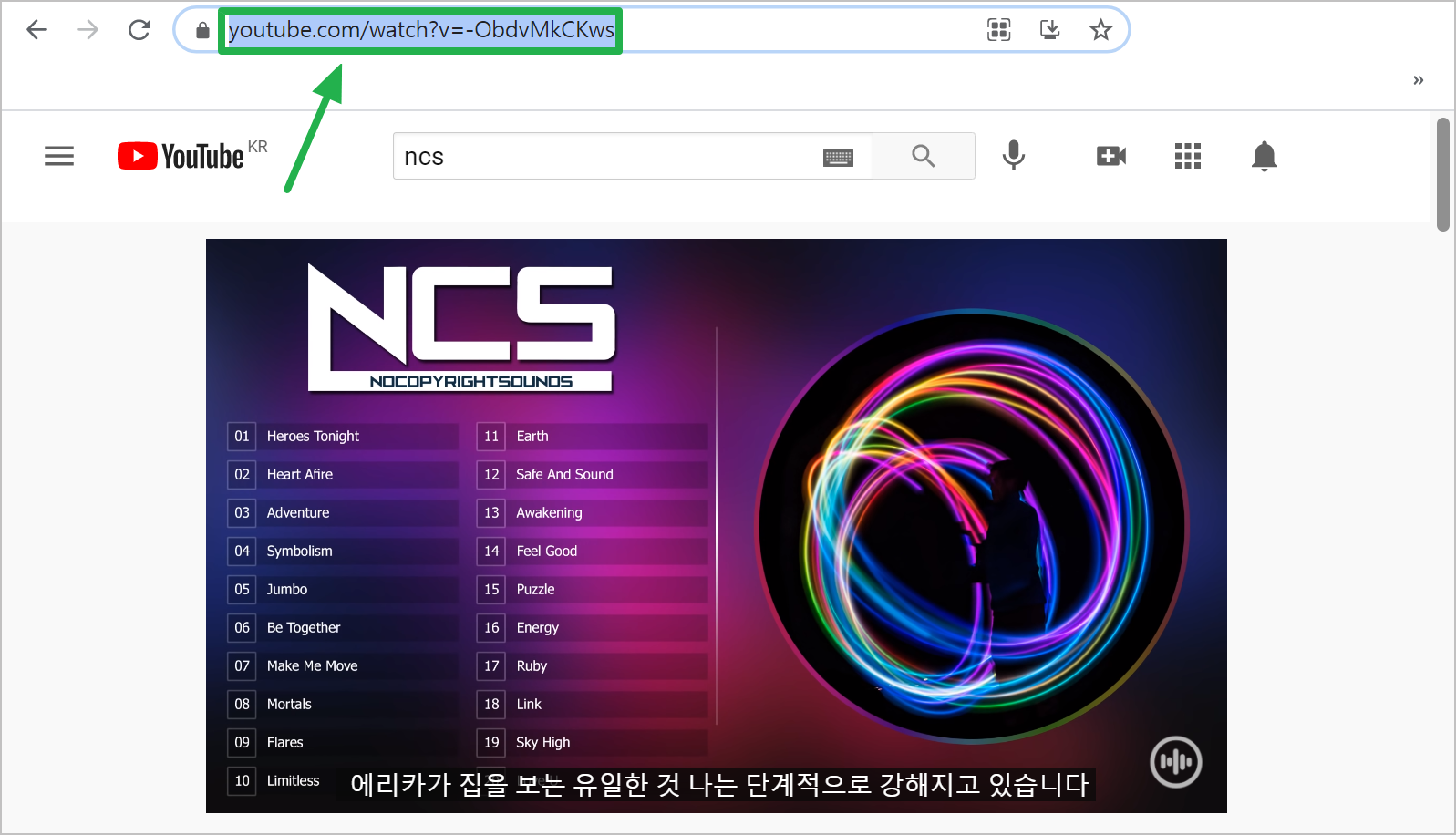Click the magnifier search button

[x=924, y=156]
